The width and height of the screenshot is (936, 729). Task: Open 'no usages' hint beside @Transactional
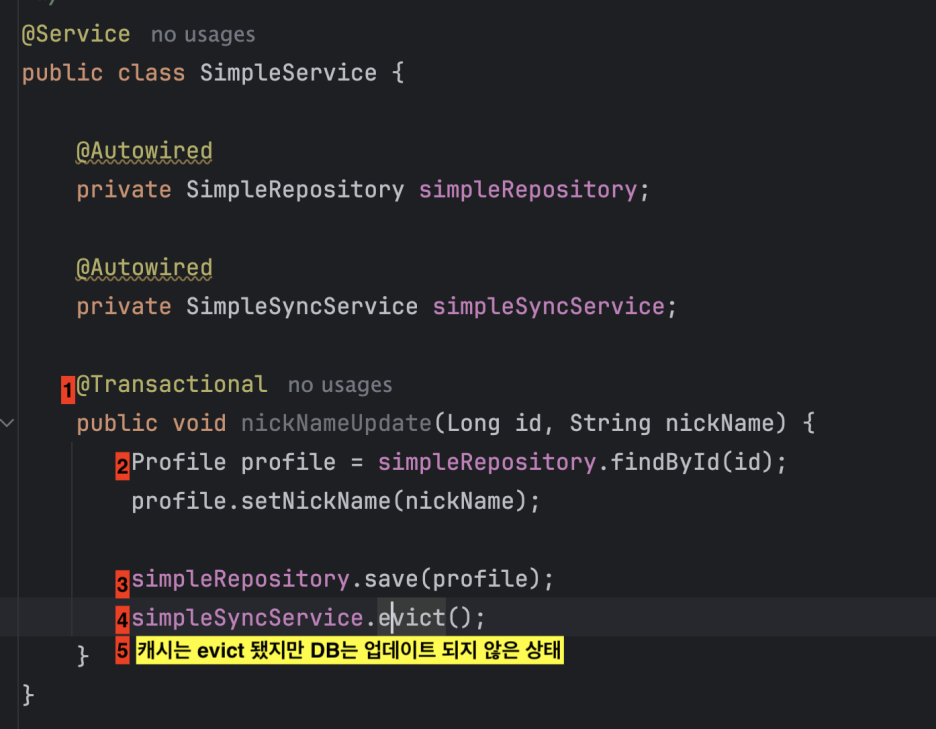coord(340,385)
